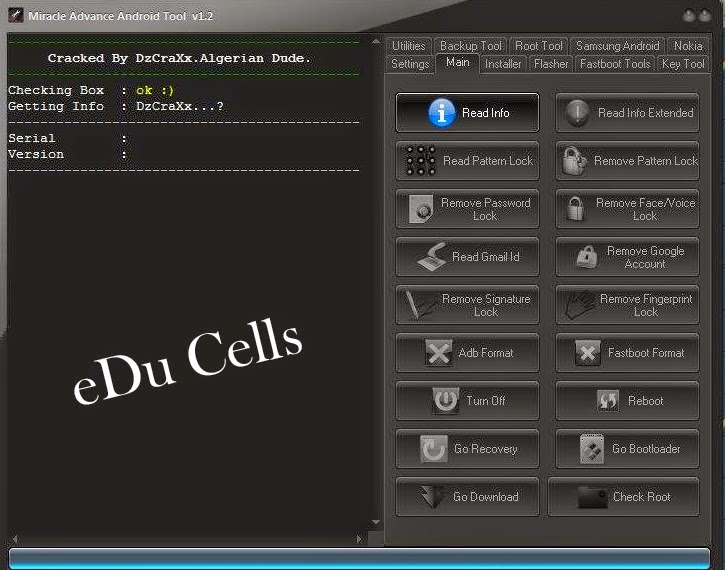The height and width of the screenshot is (570, 726).
Task: Select the Key Tool tab
Action: point(683,63)
